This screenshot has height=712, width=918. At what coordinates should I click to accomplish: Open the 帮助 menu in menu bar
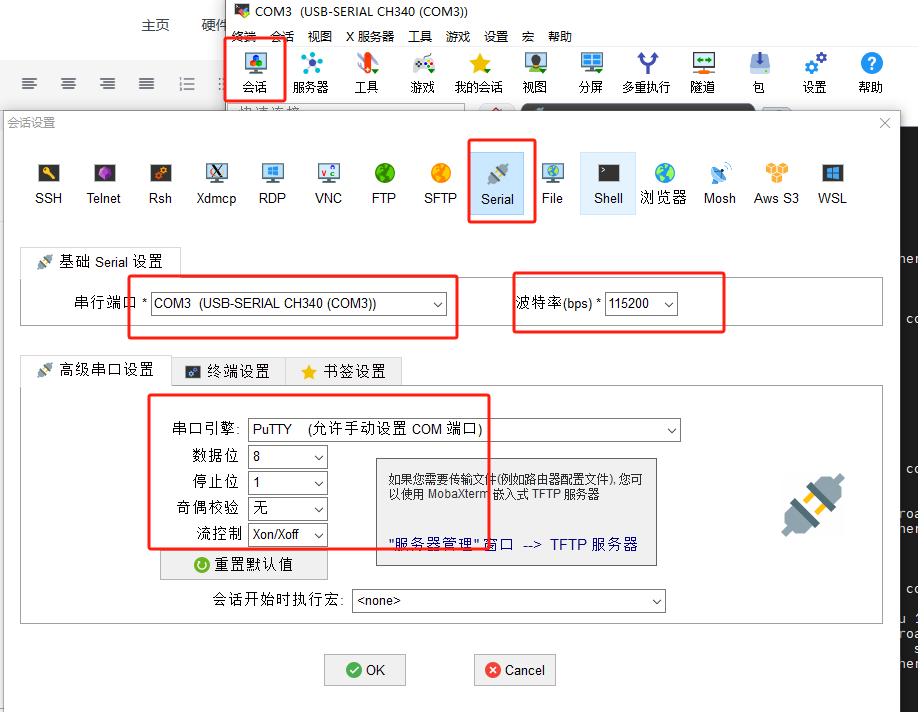point(560,36)
